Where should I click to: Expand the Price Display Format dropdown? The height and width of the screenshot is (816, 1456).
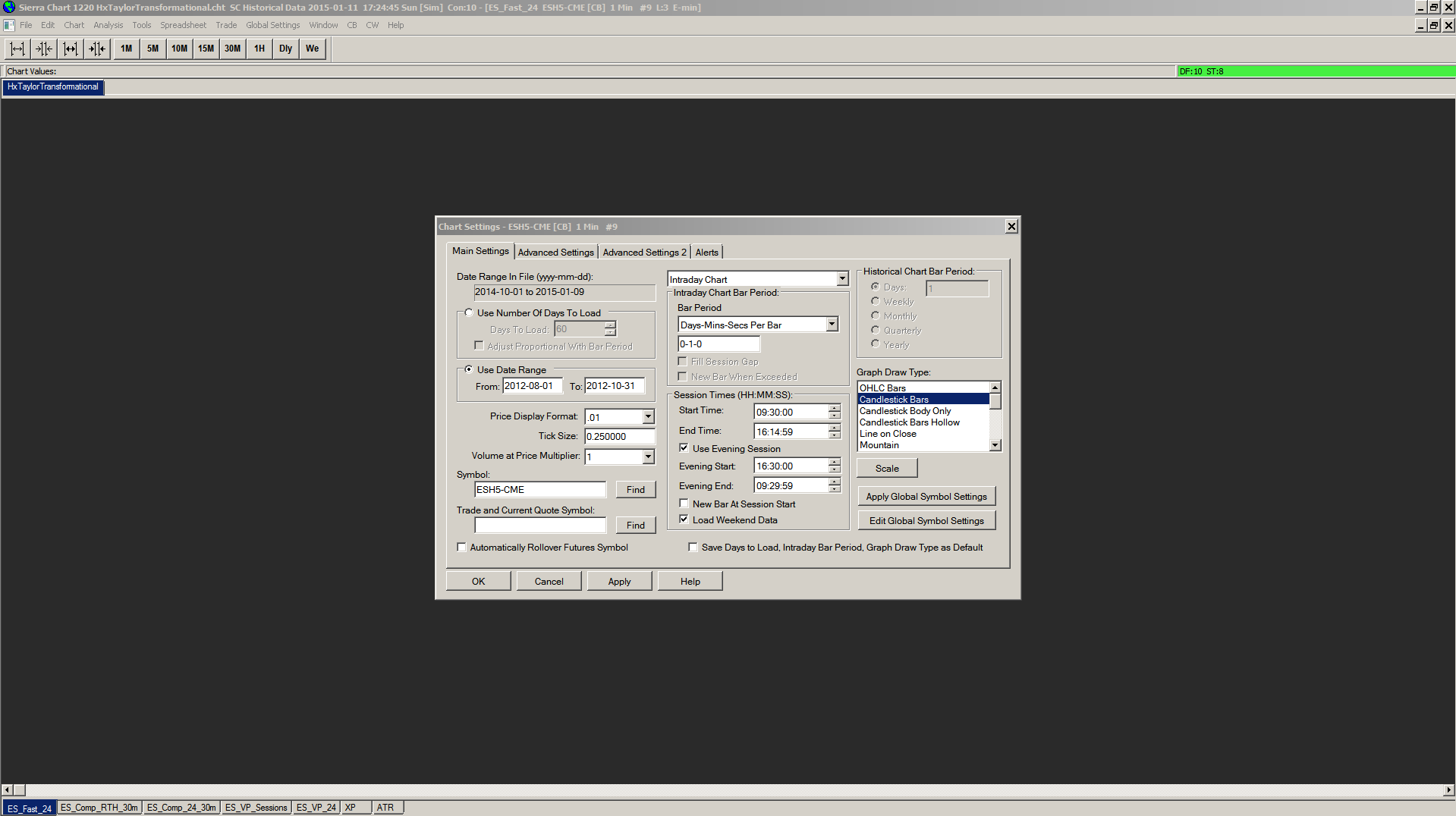pyautogui.click(x=648, y=416)
